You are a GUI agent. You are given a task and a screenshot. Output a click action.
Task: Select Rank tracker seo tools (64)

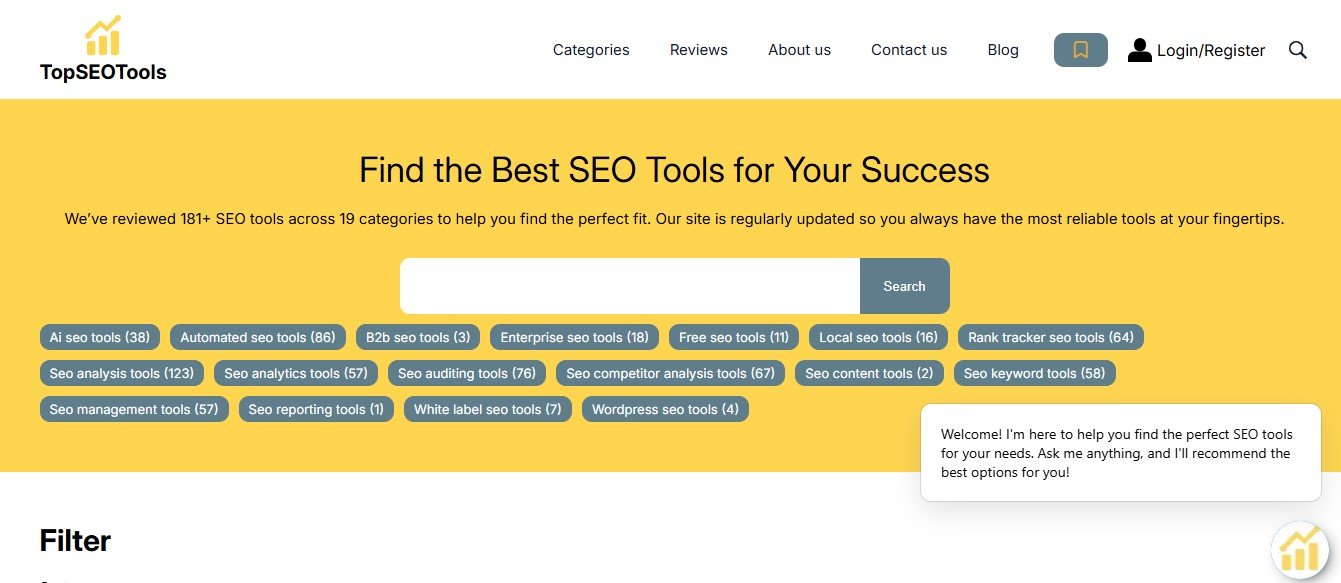point(1050,337)
